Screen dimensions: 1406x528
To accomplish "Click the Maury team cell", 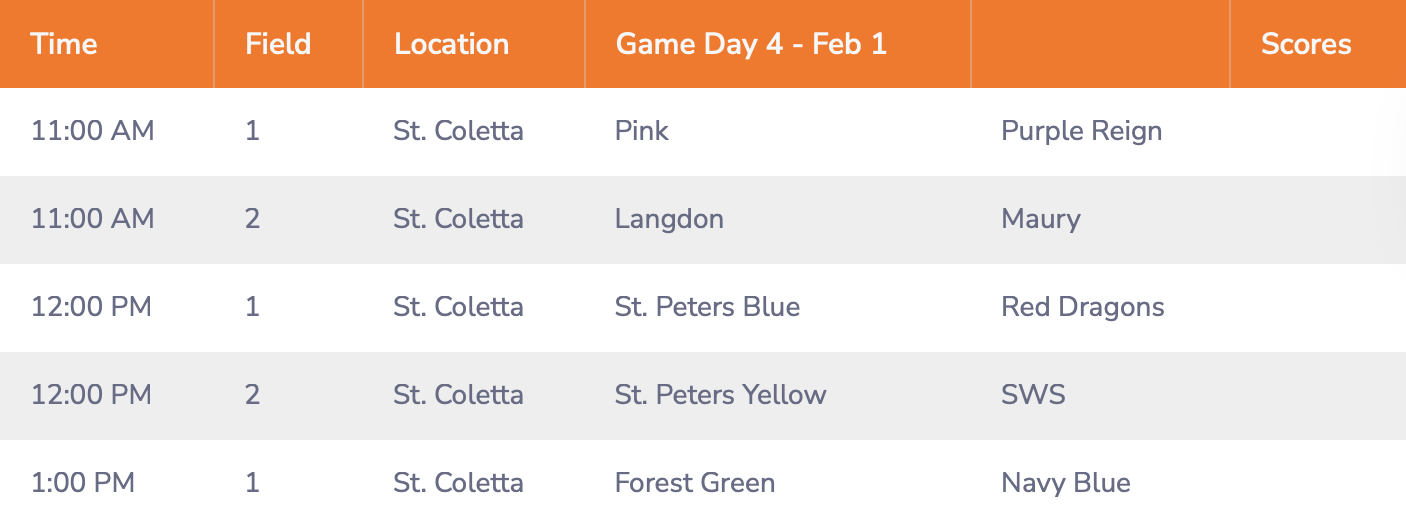I will tap(1041, 219).
